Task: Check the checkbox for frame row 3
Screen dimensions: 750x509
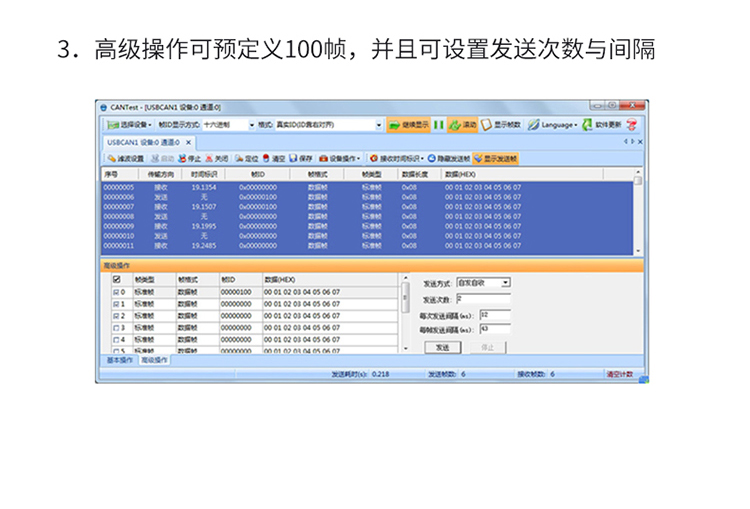Action: 117,327
